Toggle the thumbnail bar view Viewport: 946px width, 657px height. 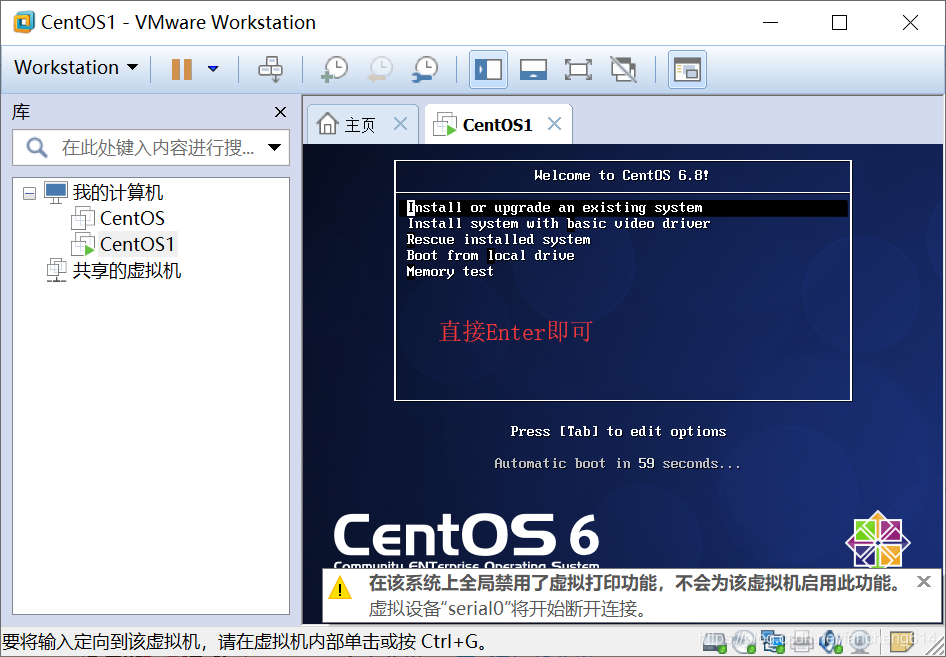coord(533,69)
